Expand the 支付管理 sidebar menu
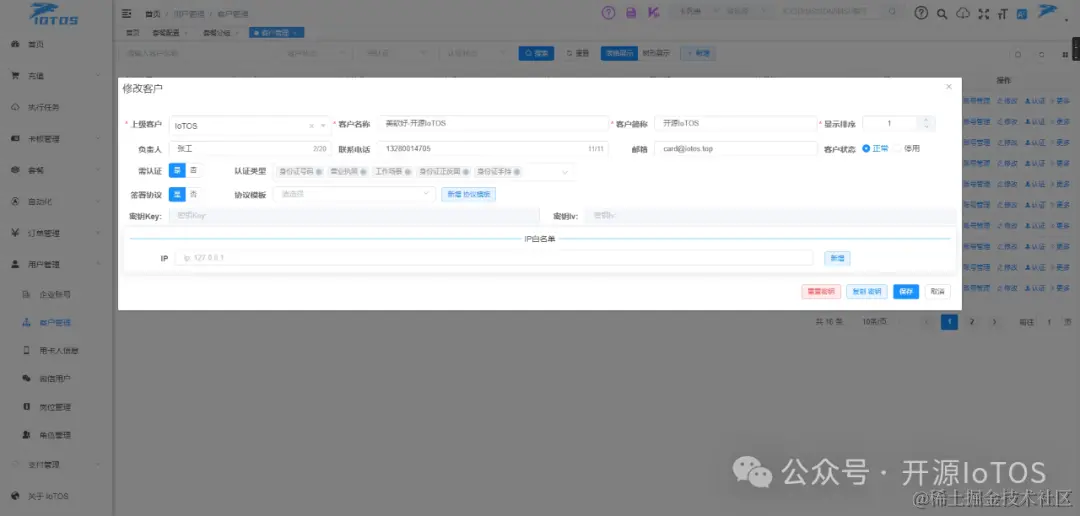The width and height of the screenshot is (1080, 516). click(x=56, y=464)
